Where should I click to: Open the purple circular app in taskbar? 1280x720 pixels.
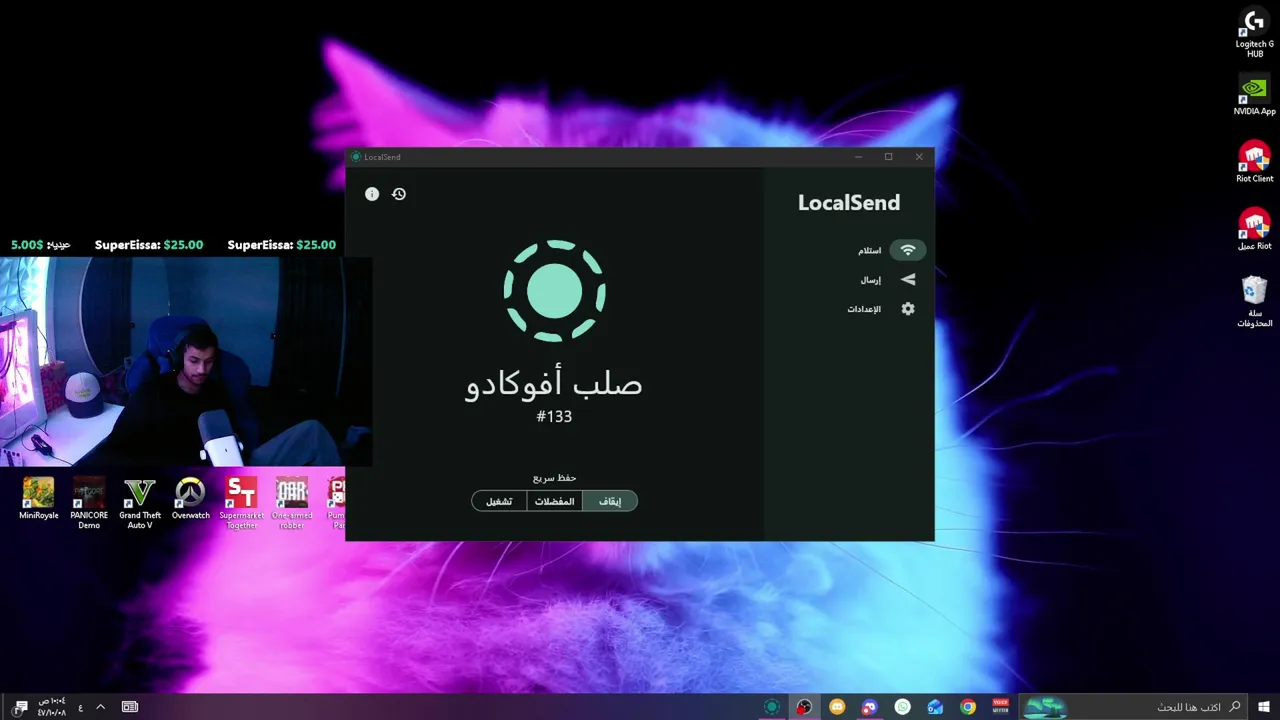point(870,707)
